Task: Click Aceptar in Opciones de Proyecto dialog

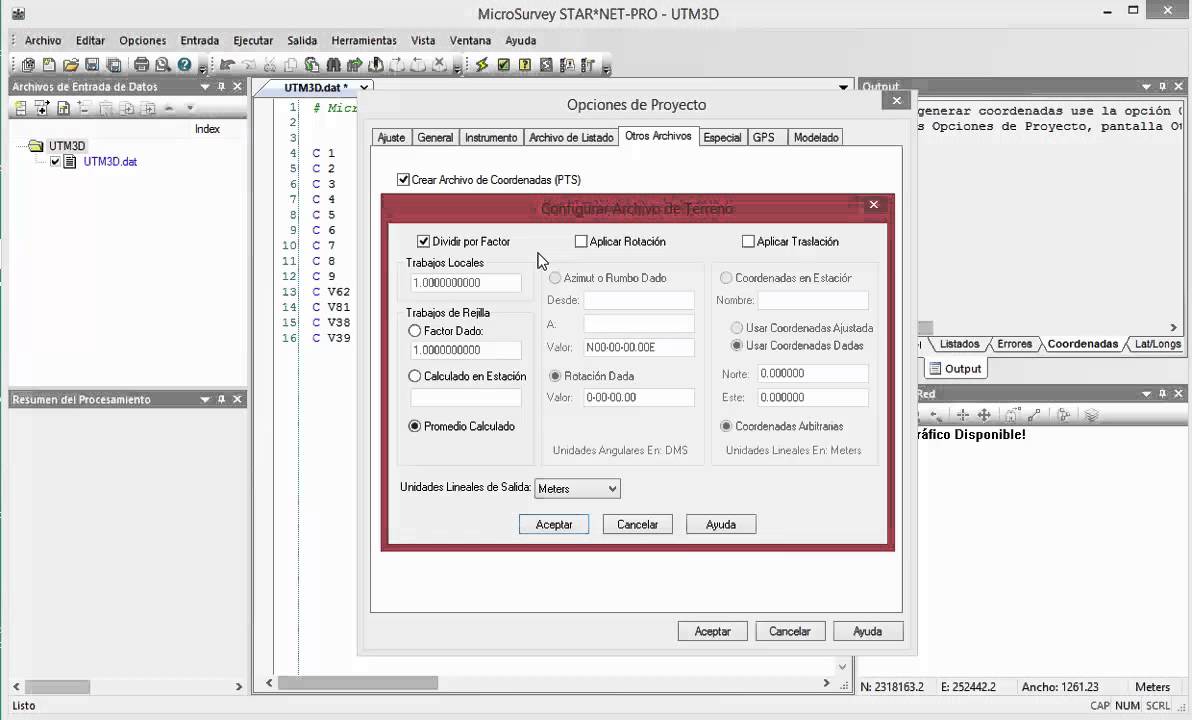Action: point(713,632)
